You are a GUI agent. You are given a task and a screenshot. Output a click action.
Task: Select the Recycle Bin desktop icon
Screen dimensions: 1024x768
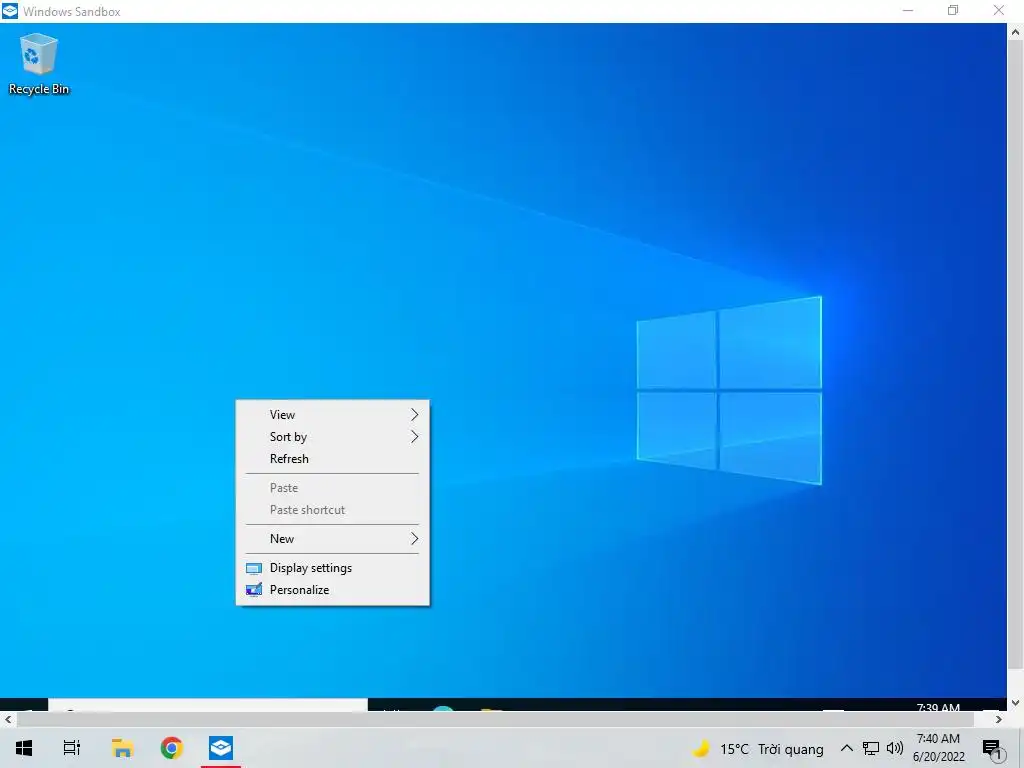(x=39, y=65)
